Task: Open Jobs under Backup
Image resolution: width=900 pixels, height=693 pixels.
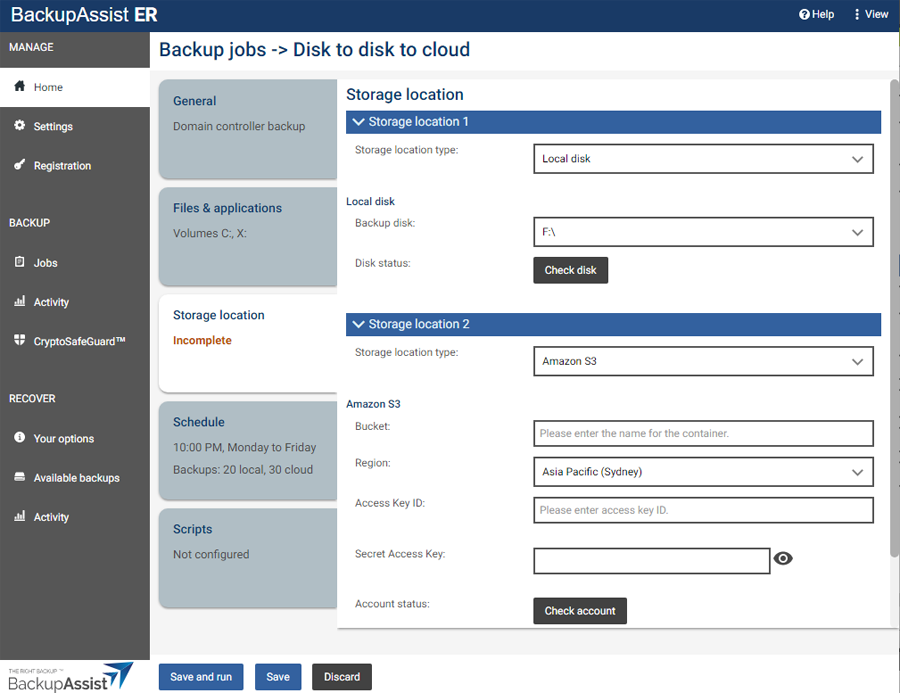Action: (x=75, y=263)
